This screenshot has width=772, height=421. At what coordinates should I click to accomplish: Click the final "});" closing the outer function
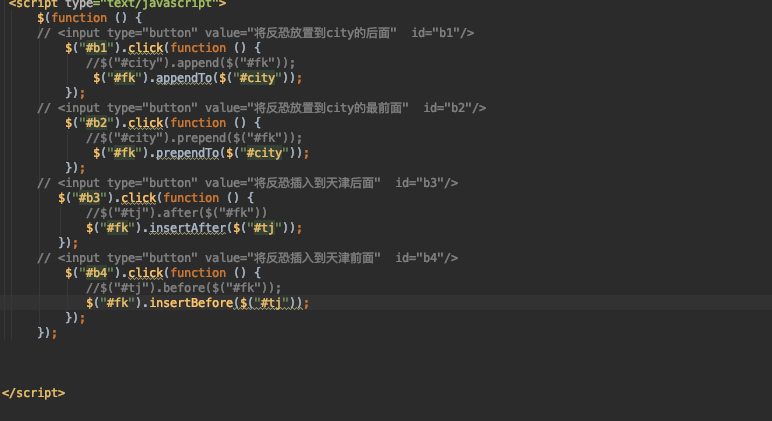click(x=47, y=333)
